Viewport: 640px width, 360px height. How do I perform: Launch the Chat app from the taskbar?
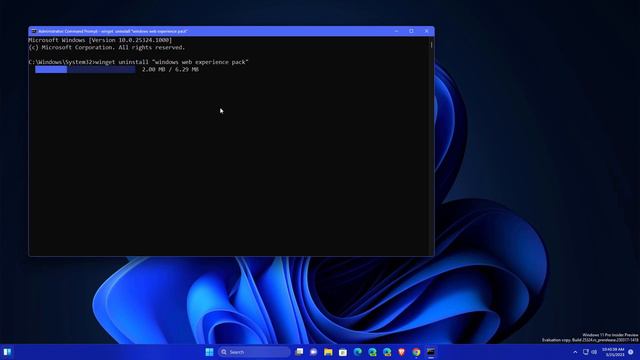(313, 352)
